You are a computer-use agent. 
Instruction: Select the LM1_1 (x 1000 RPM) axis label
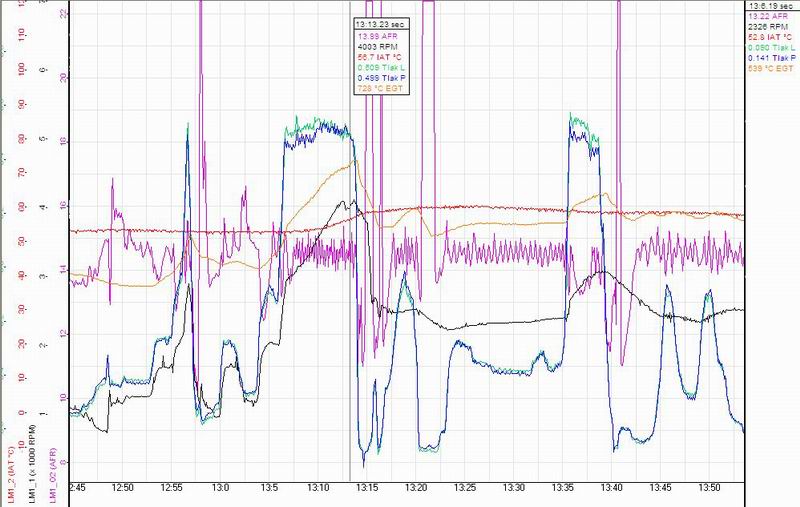pos(32,464)
